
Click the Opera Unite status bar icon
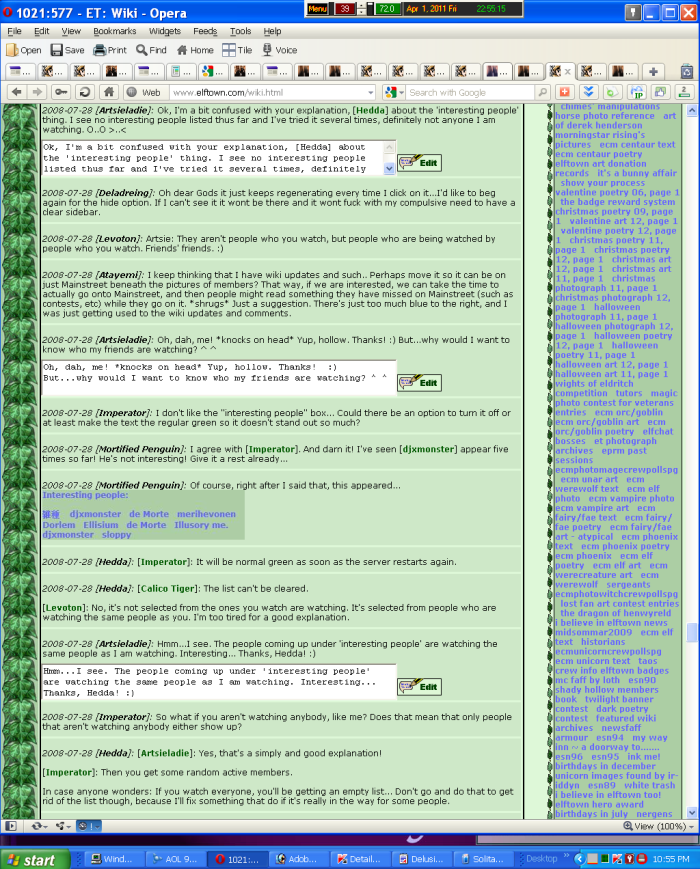tap(60, 826)
